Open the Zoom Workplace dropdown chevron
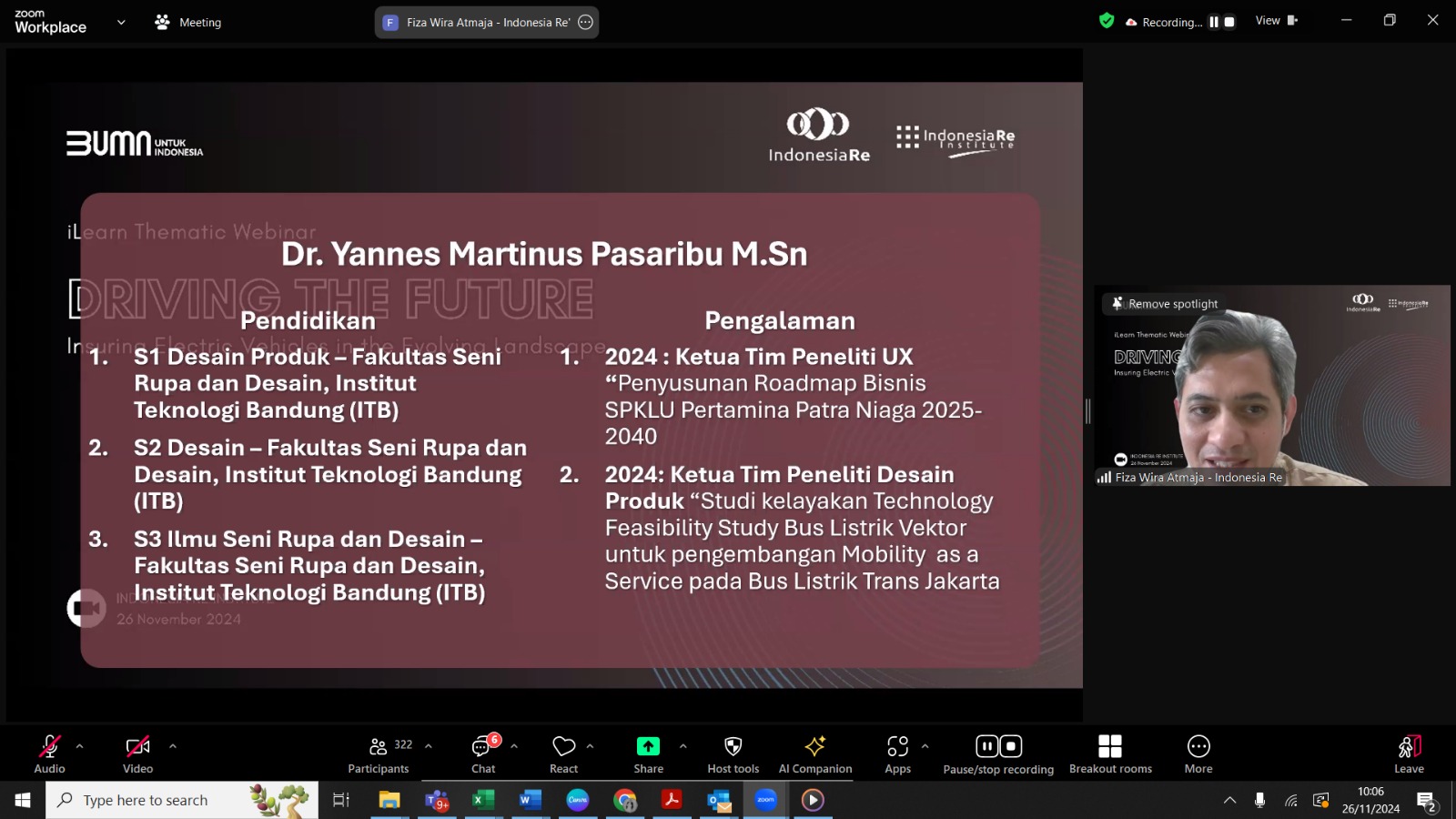This screenshot has width=1456, height=819. click(121, 23)
